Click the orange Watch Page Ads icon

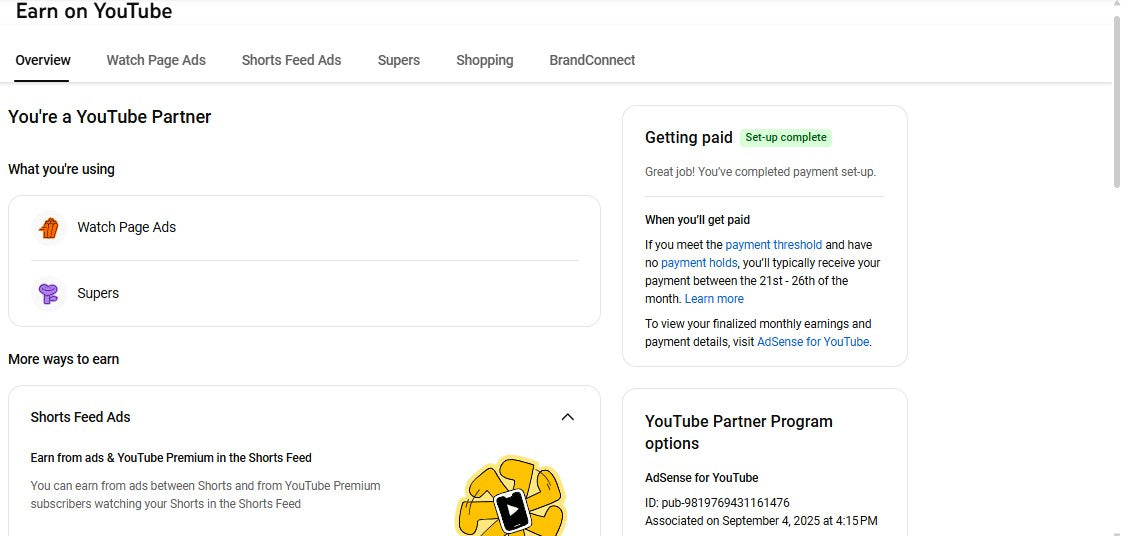coord(48,228)
